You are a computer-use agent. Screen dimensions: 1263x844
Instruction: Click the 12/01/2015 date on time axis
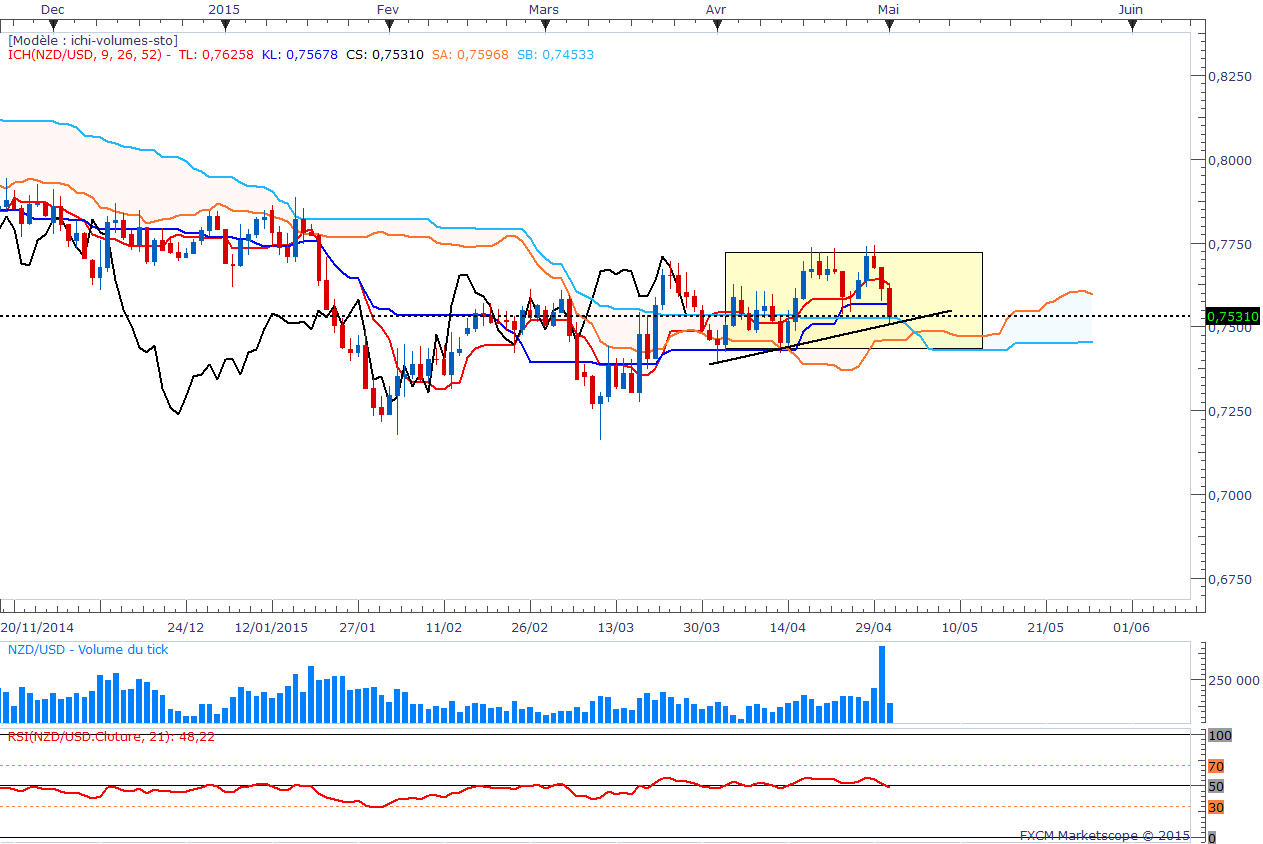click(x=271, y=627)
